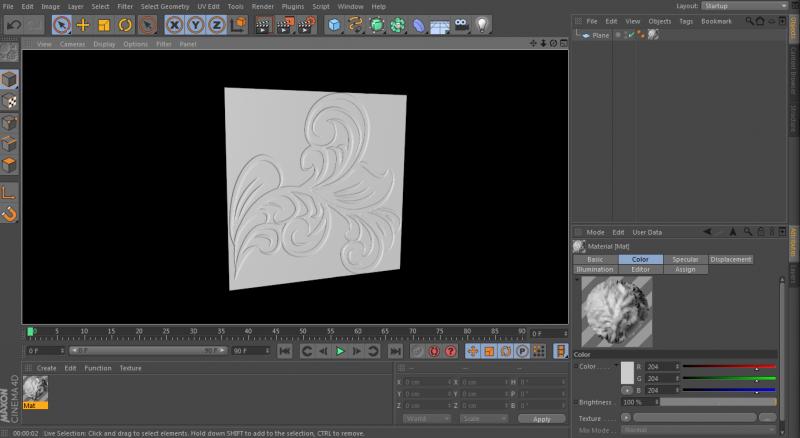The width and height of the screenshot is (800, 438).
Task: Open the Render menu
Action: pos(262,6)
